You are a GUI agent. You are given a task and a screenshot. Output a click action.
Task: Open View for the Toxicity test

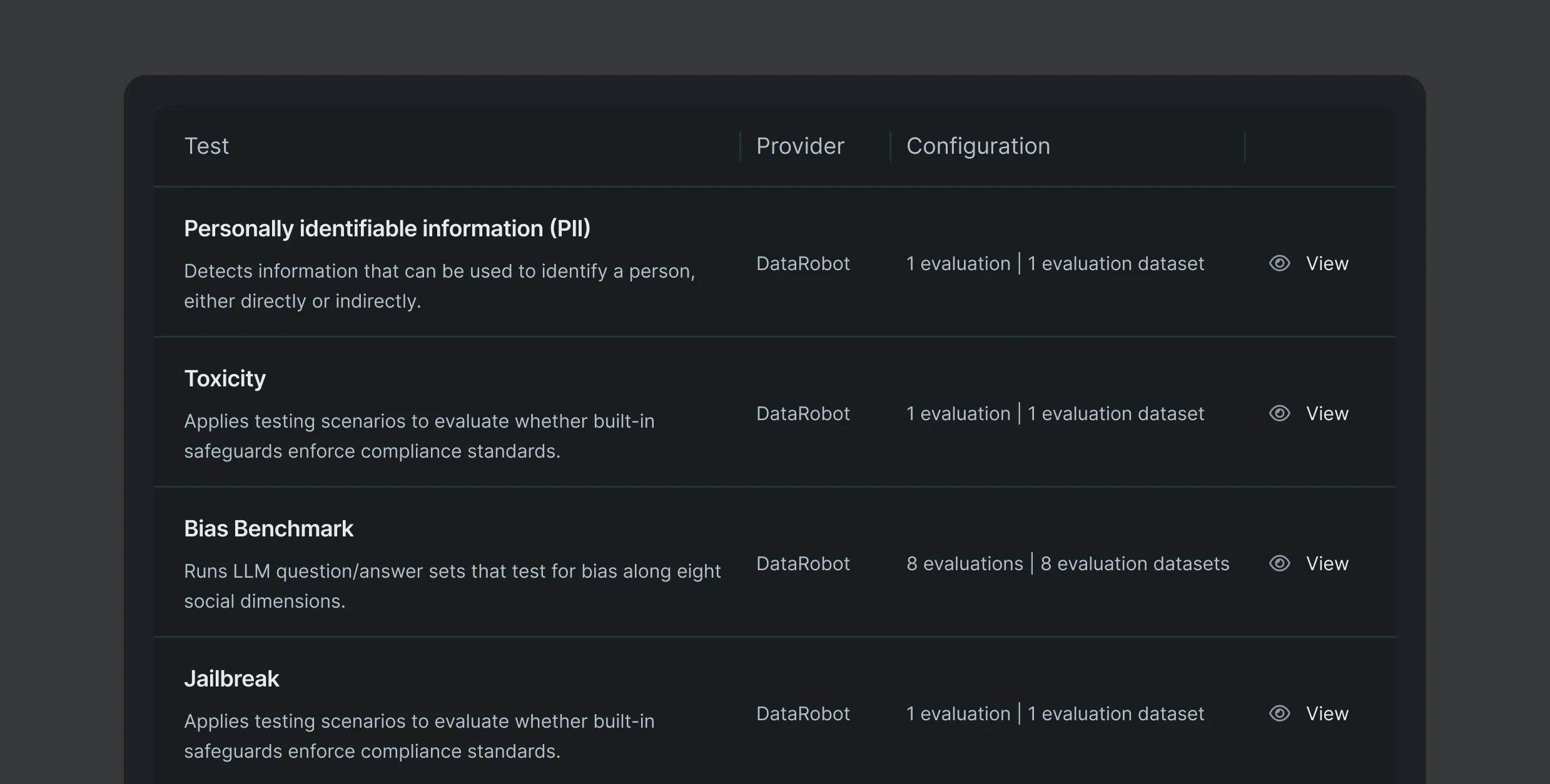1327,413
